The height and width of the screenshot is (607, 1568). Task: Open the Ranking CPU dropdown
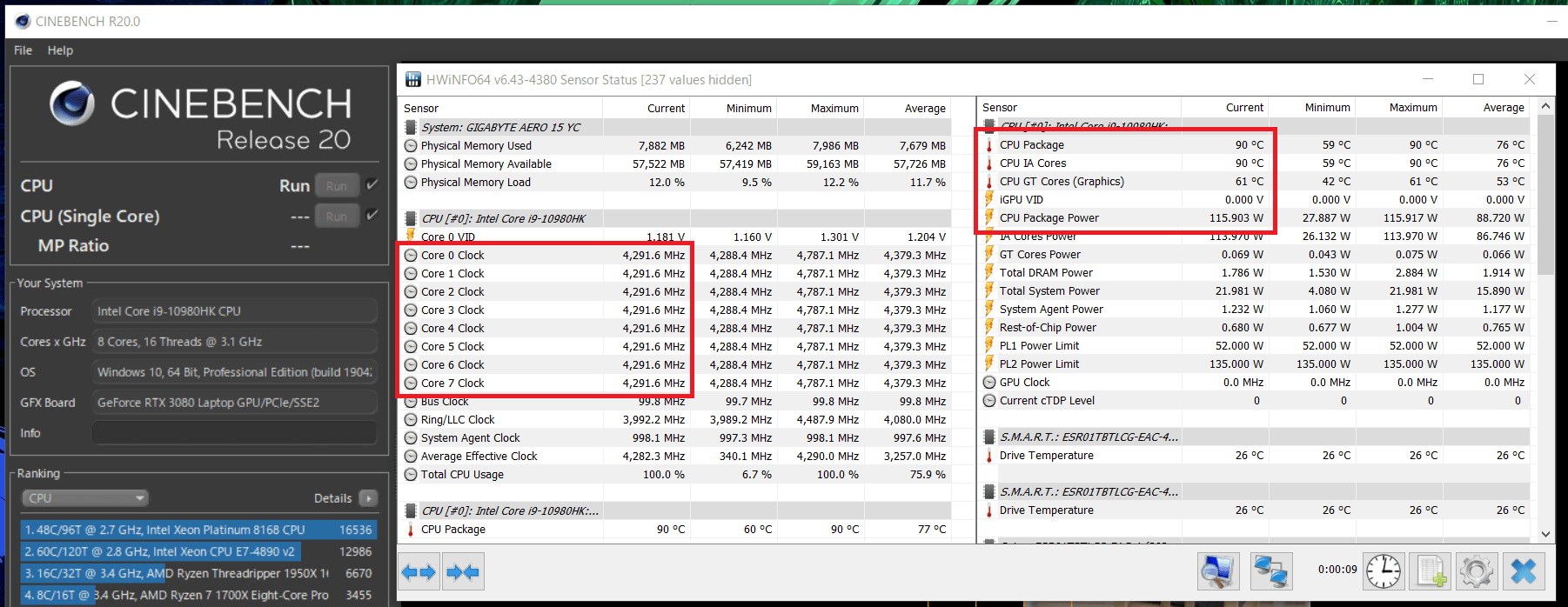click(85, 498)
